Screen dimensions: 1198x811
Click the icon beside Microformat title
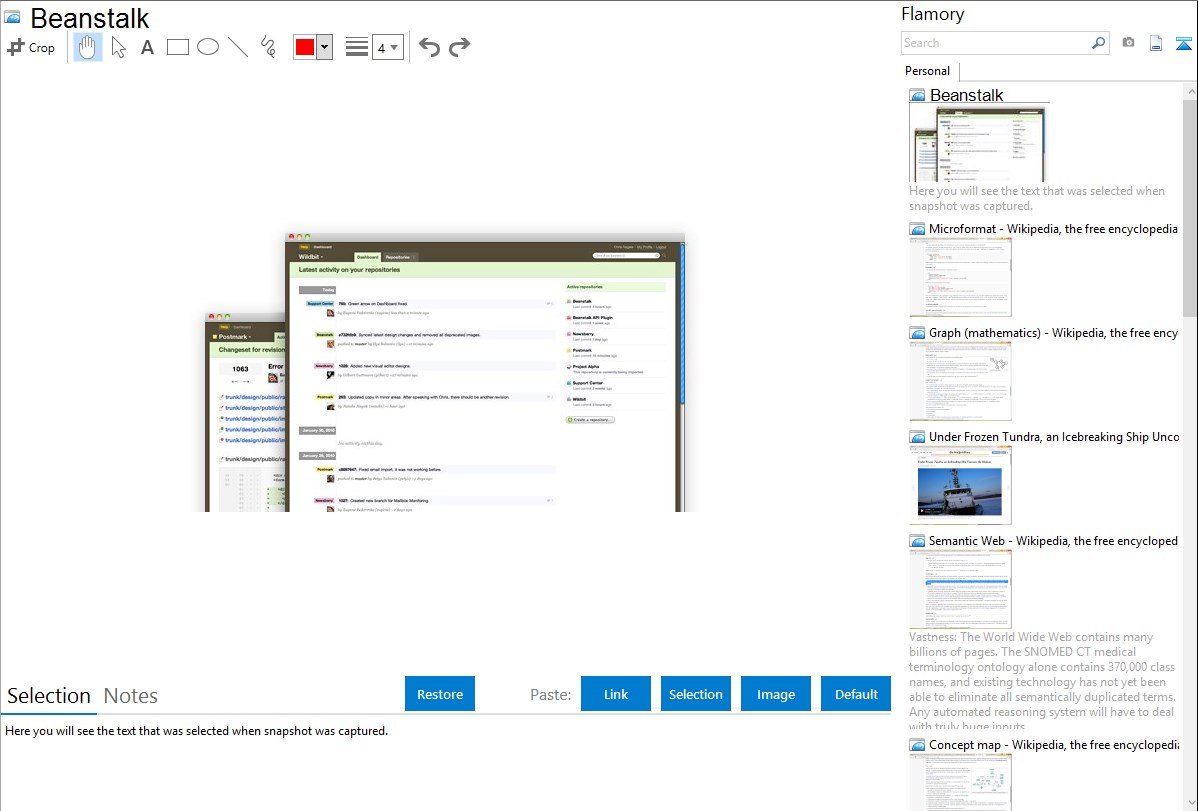coord(918,229)
